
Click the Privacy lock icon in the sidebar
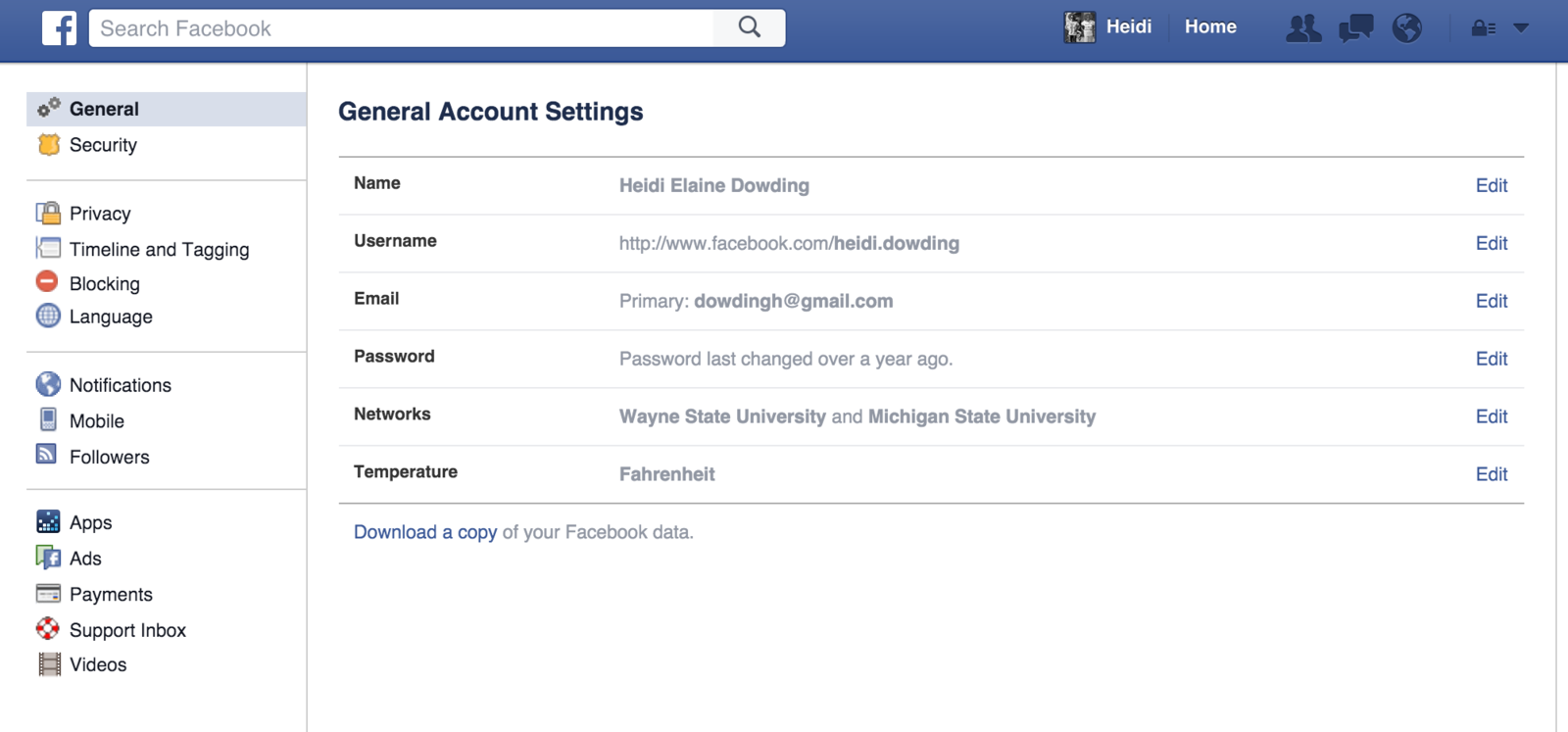click(48, 213)
